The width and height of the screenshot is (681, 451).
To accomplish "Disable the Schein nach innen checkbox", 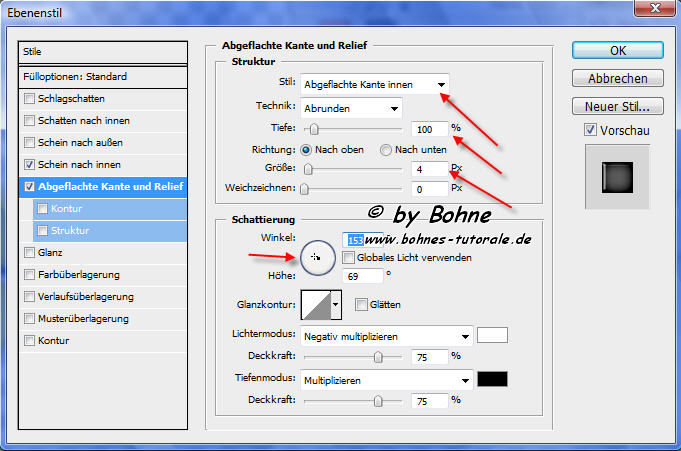I will [29, 164].
